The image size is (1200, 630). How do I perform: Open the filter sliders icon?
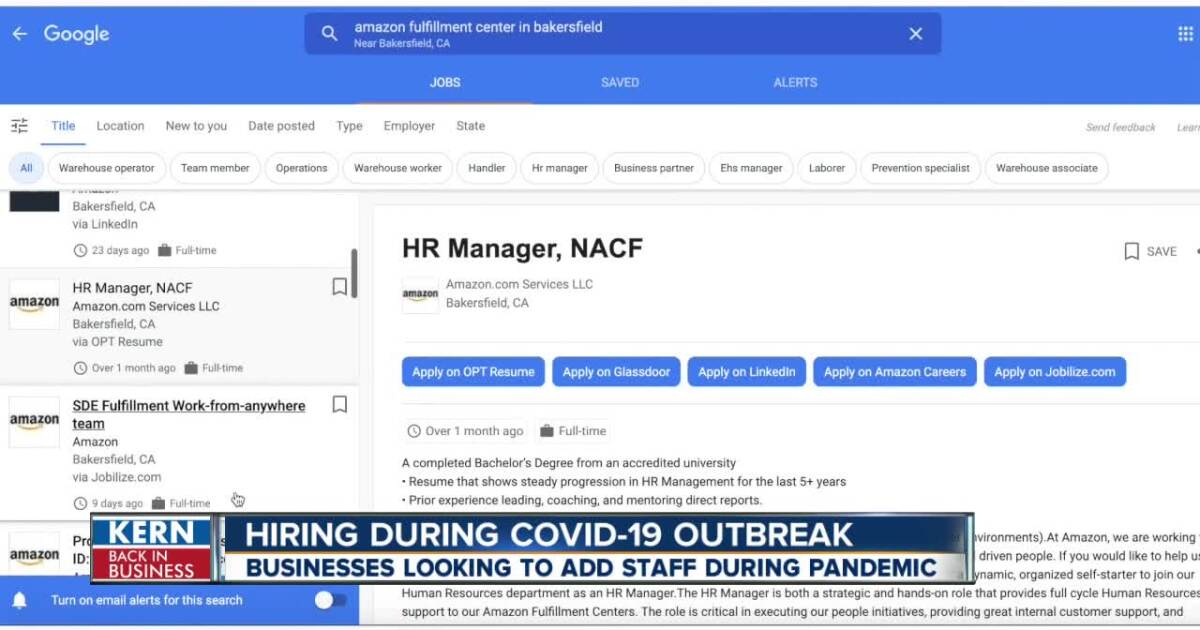point(19,126)
